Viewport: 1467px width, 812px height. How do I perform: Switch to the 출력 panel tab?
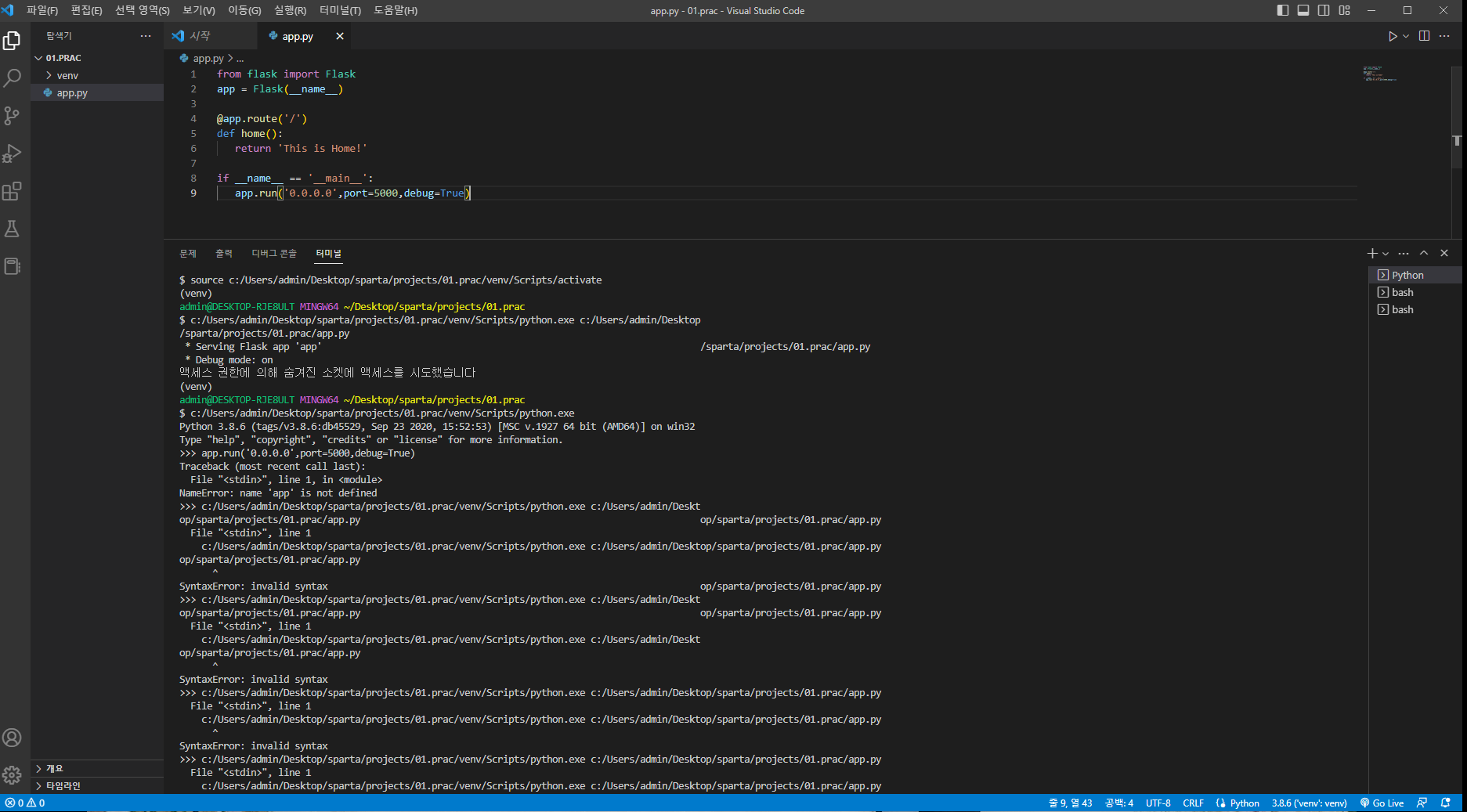point(224,253)
